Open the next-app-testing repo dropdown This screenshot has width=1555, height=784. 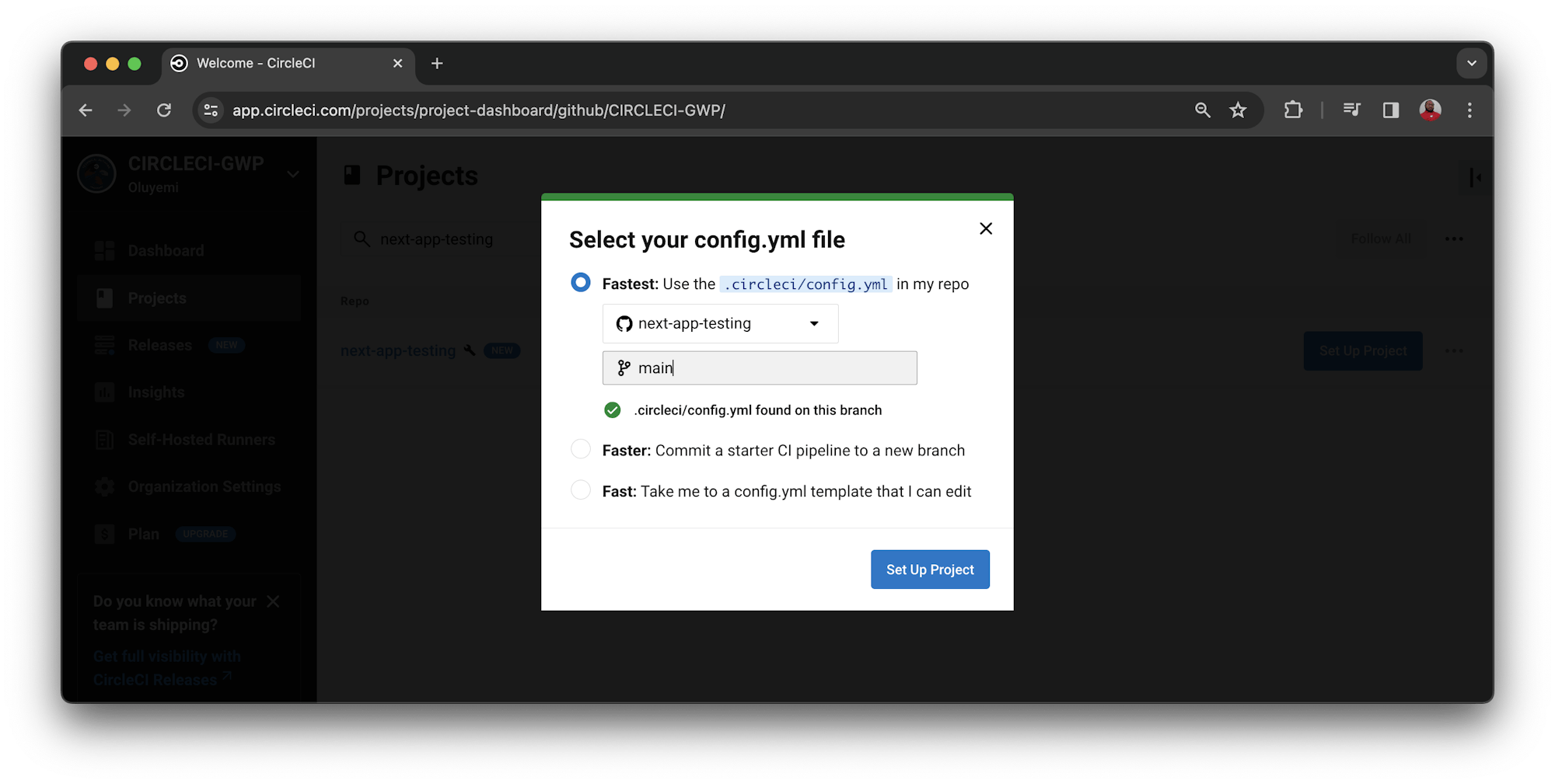(x=813, y=323)
